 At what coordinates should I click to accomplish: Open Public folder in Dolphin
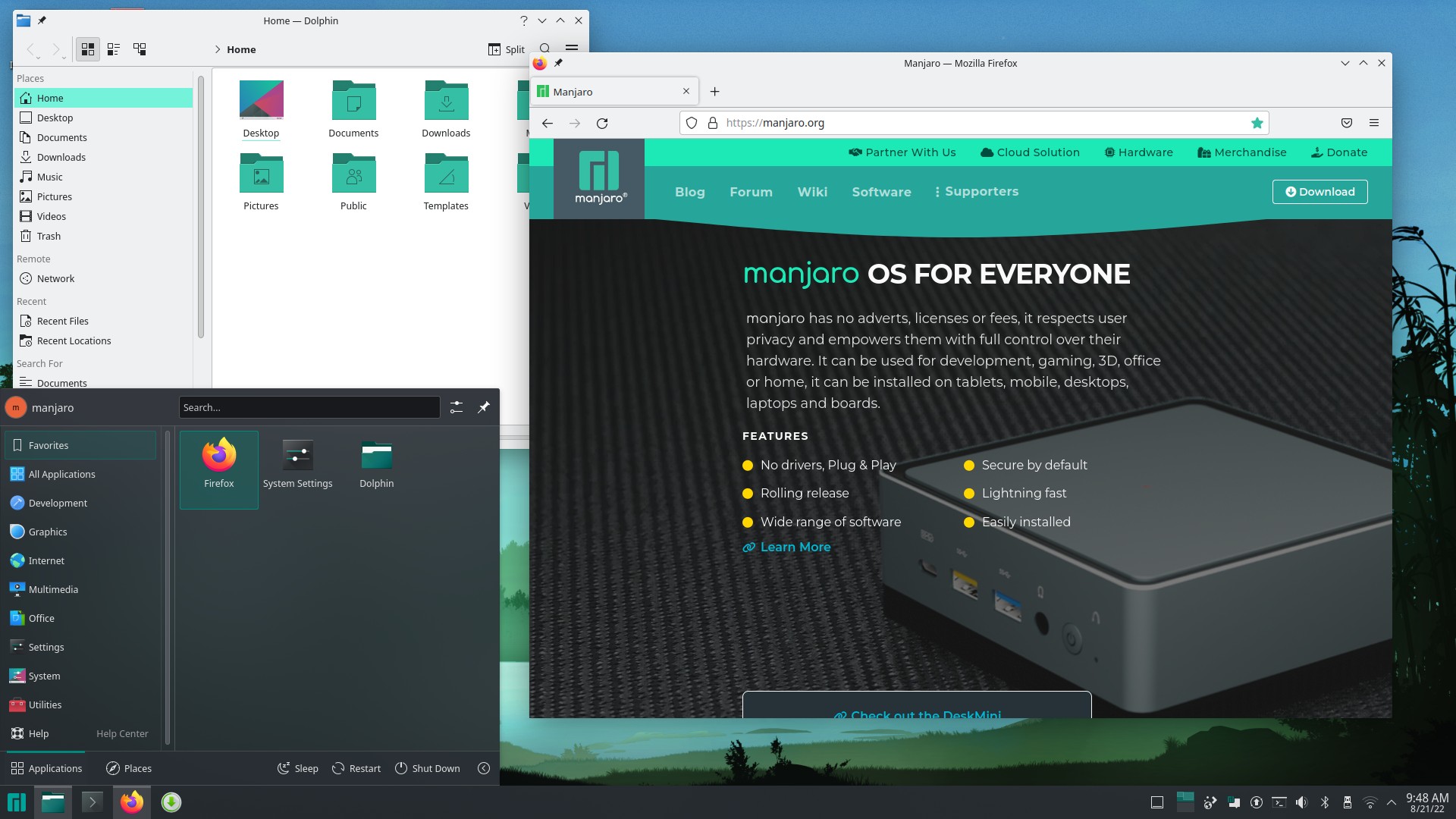point(353,182)
